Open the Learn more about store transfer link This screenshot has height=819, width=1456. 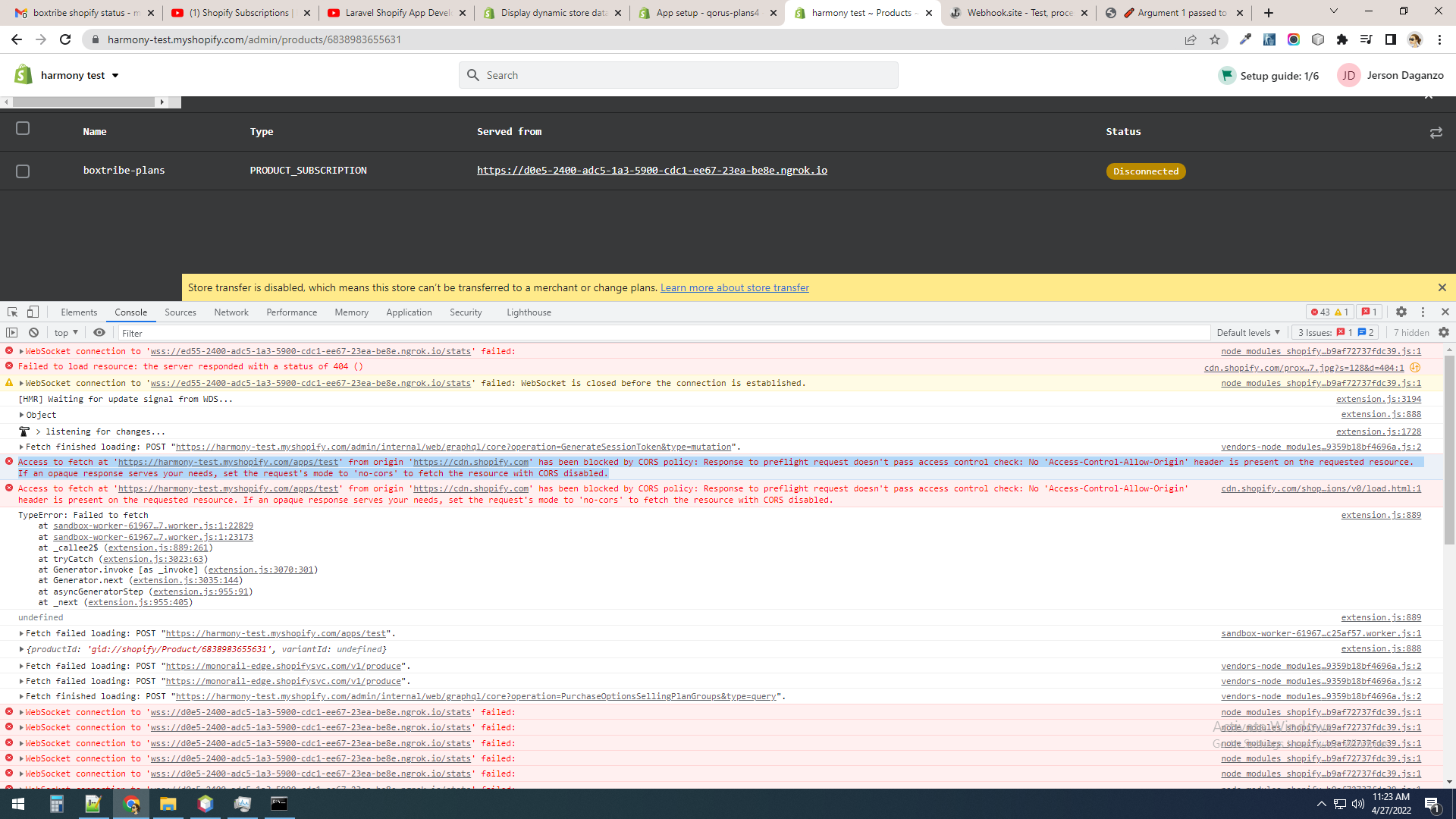click(734, 287)
